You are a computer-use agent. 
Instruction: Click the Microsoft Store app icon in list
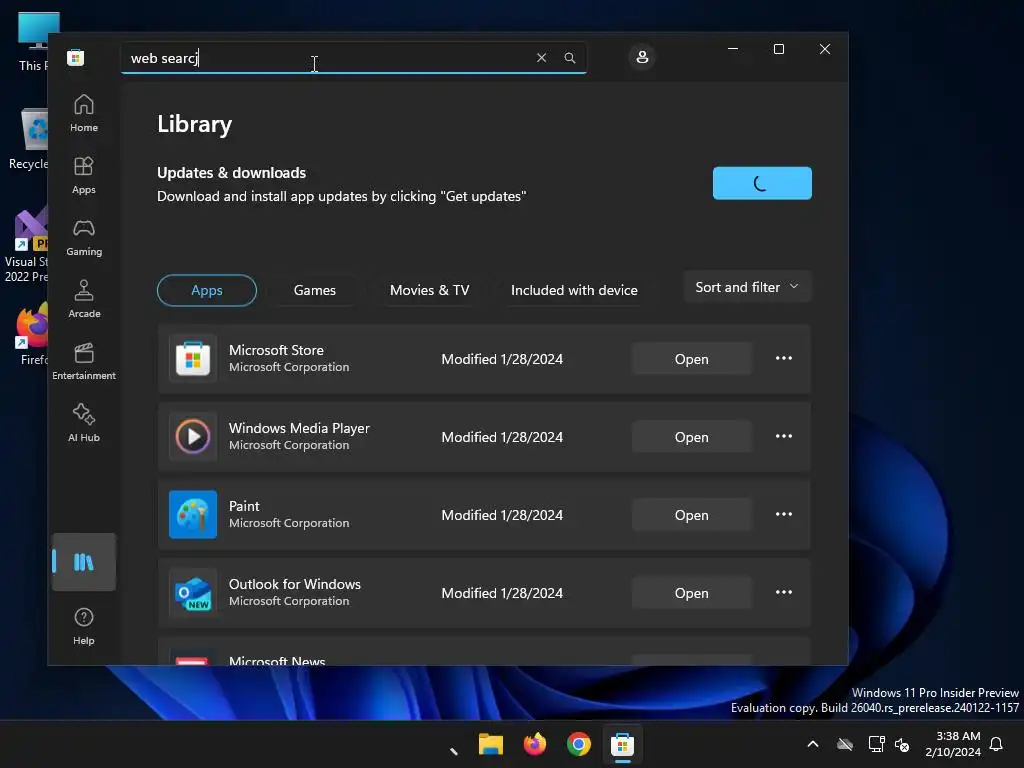[x=193, y=359]
